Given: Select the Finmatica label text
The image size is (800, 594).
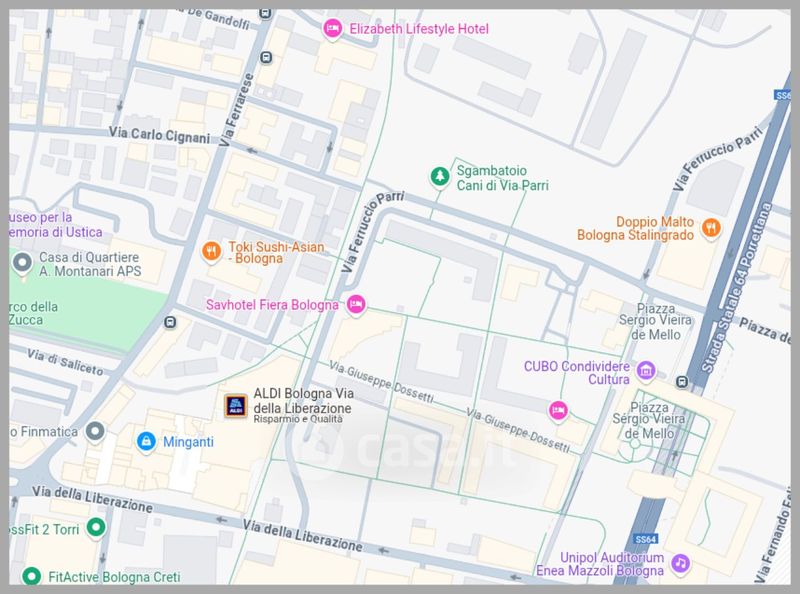Looking at the screenshot, I should (x=44, y=432).
